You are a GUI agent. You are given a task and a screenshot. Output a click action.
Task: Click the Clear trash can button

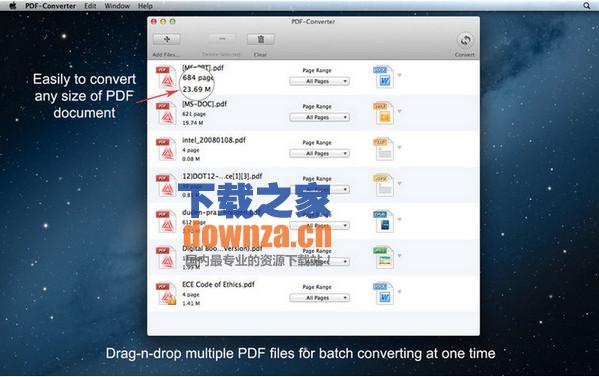(x=261, y=39)
